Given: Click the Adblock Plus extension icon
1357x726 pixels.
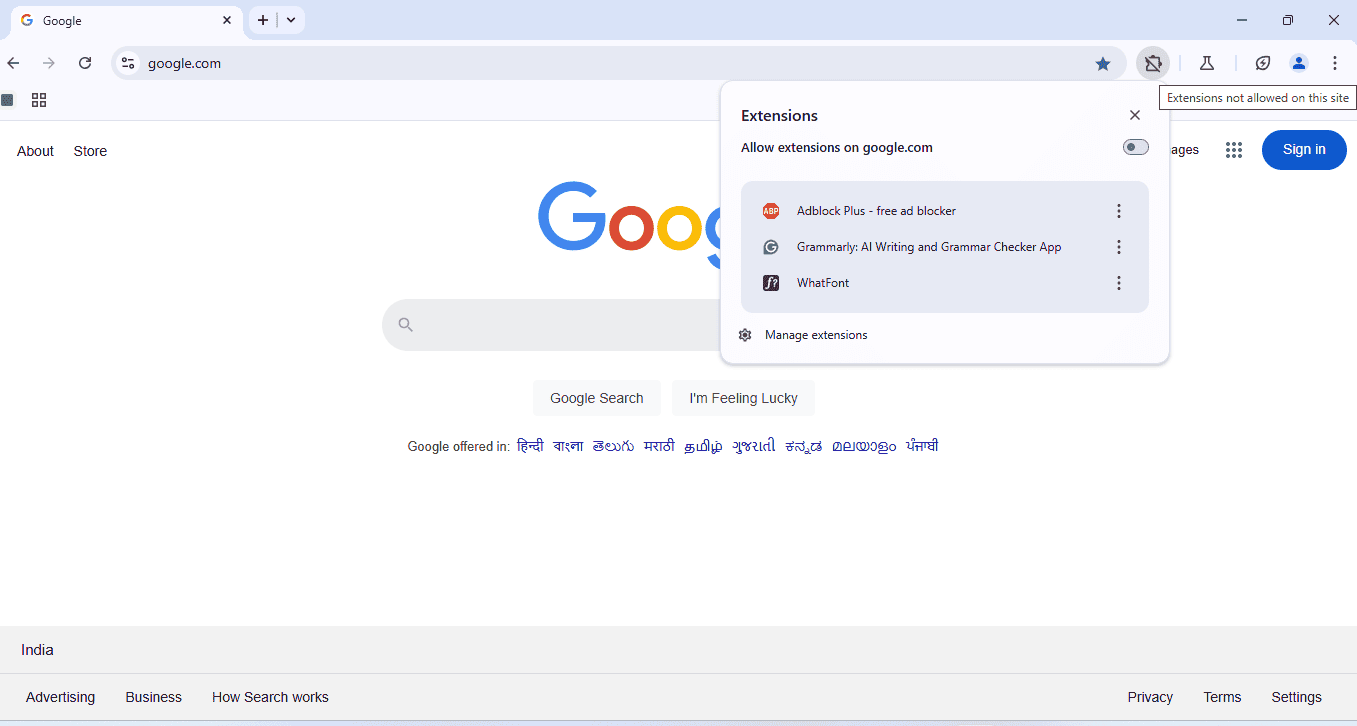Looking at the screenshot, I should click(771, 211).
